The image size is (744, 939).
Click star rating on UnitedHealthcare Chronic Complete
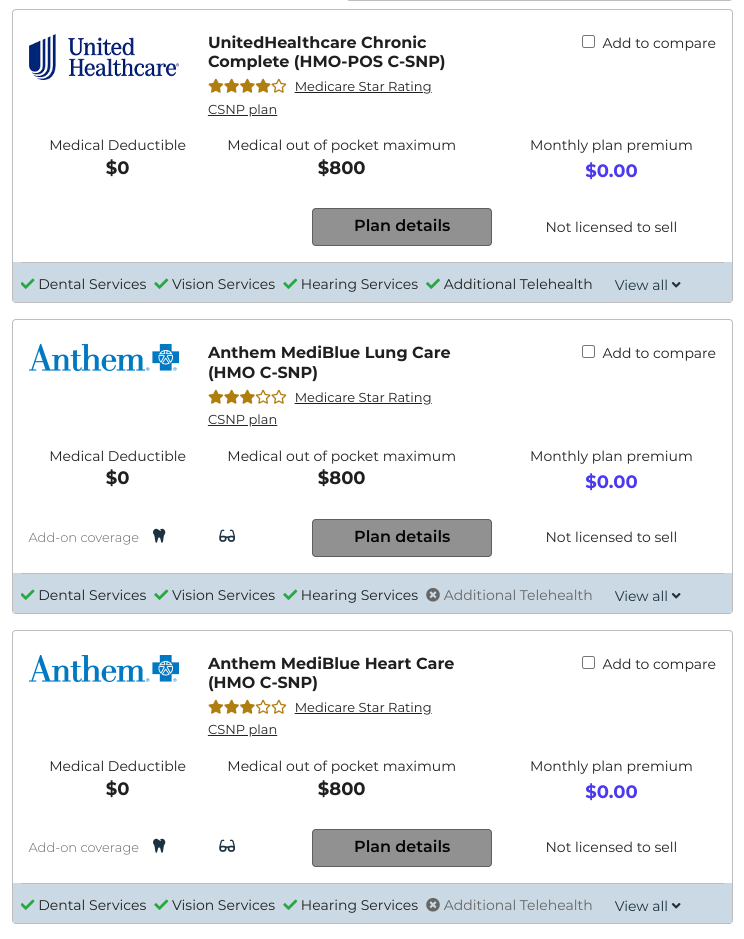point(247,86)
